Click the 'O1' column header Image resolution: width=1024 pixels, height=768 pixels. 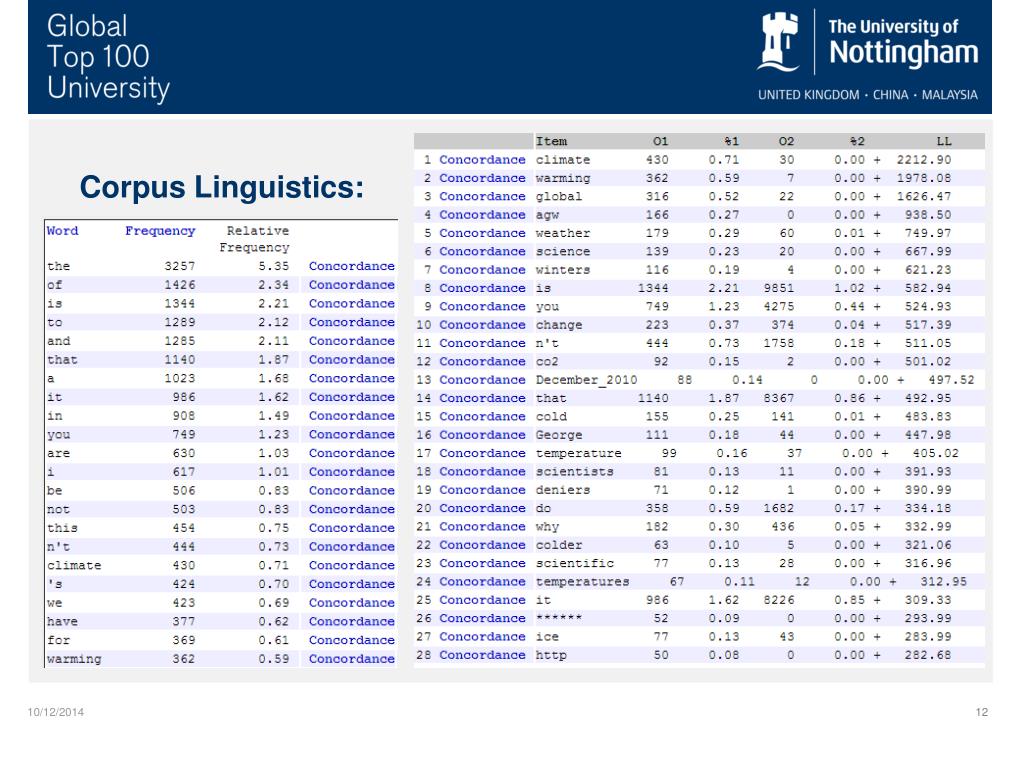point(660,141)
